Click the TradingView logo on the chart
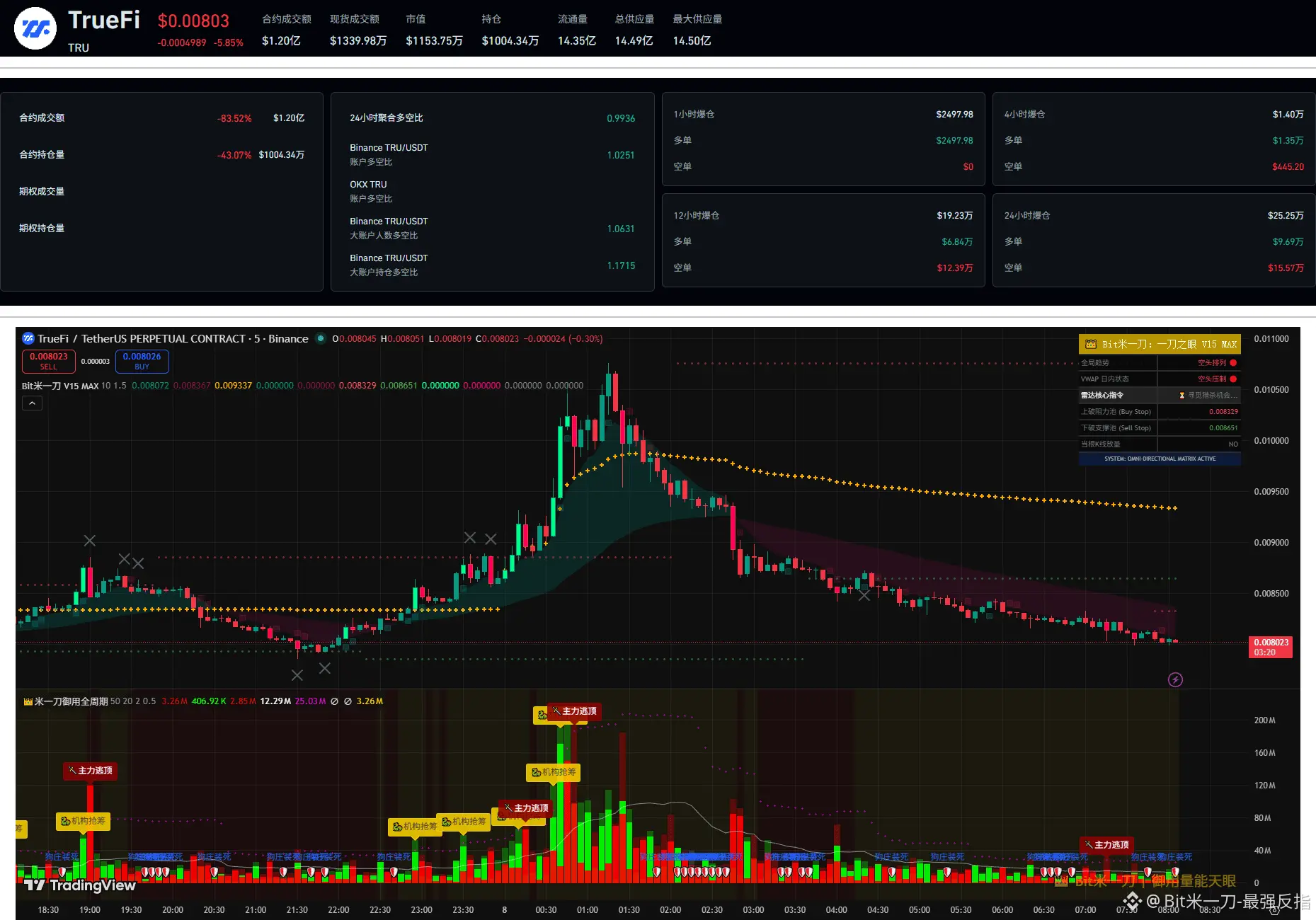1316x920 pixels. 79,885
